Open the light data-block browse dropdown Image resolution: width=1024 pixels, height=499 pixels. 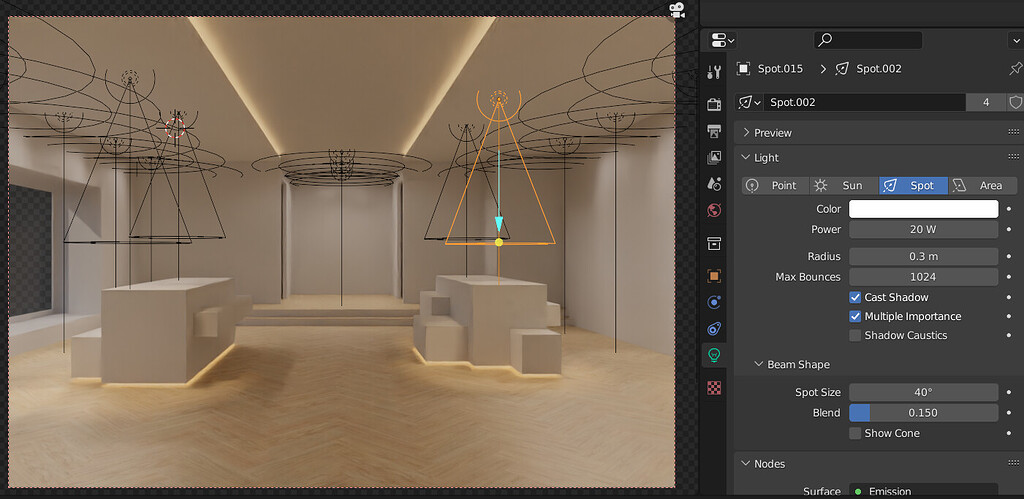[x=748, y=103]
